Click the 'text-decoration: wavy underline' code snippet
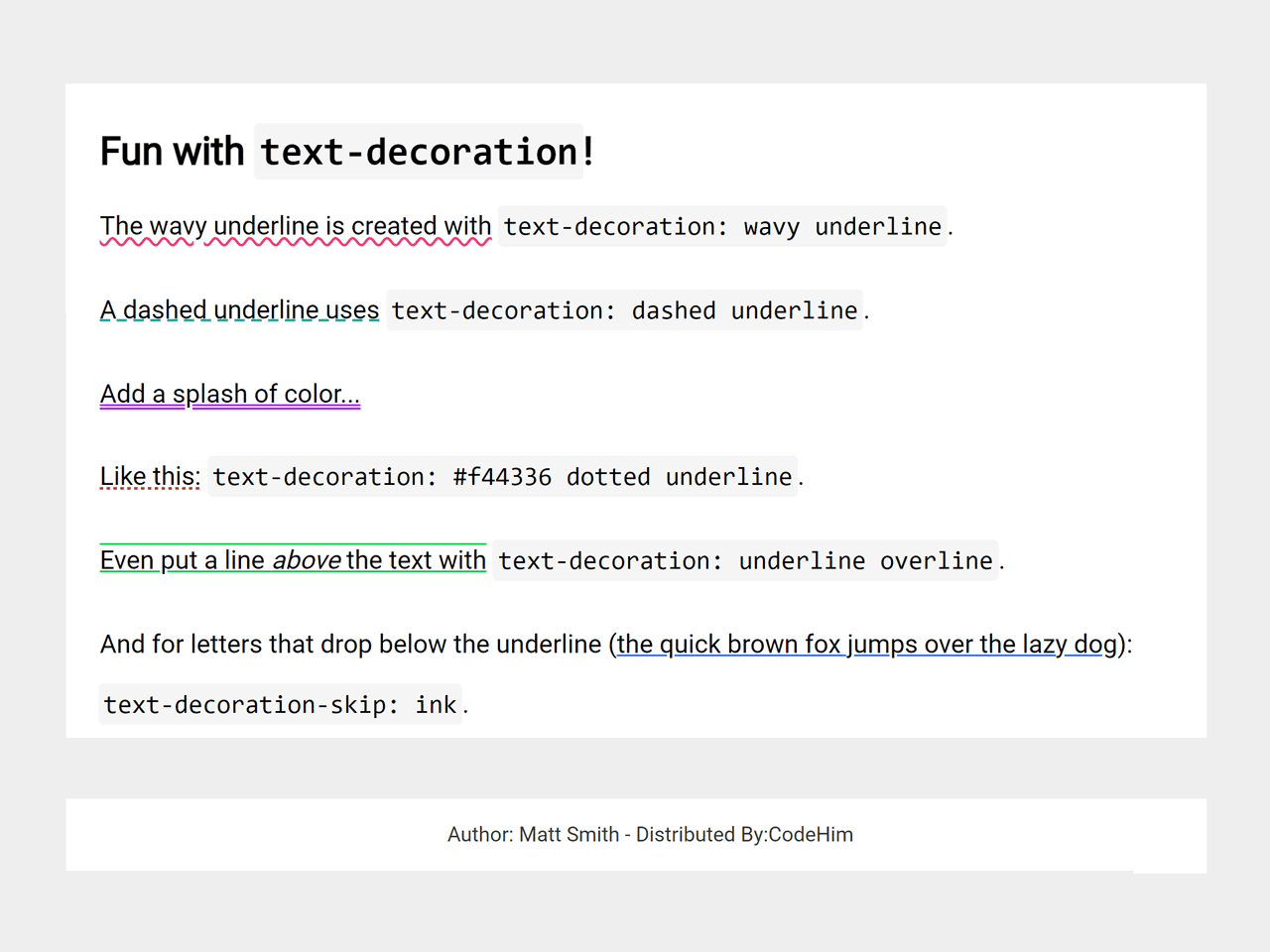 tap(721, 226)
